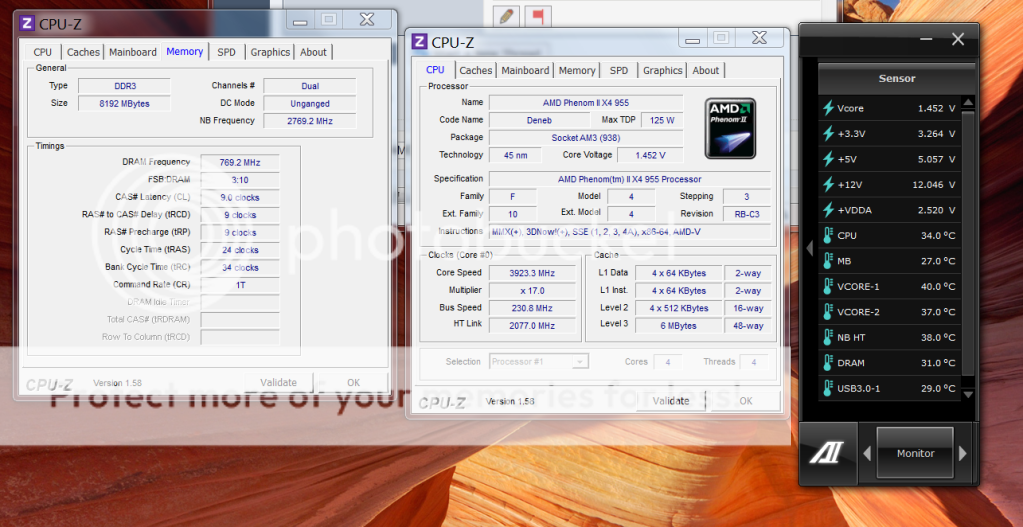Click the HT Link value 2077.0 MHz
Image resolution: width=1023 pixels, height=527 pixels.
(532, 325)
